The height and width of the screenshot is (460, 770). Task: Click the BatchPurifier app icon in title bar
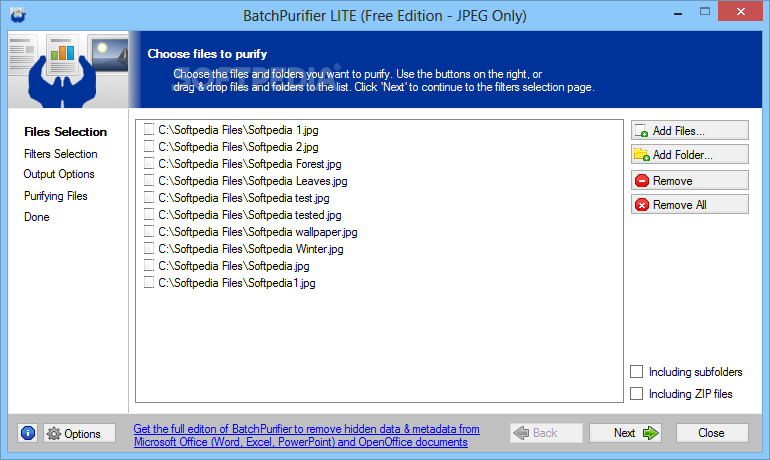pos(18,15)
